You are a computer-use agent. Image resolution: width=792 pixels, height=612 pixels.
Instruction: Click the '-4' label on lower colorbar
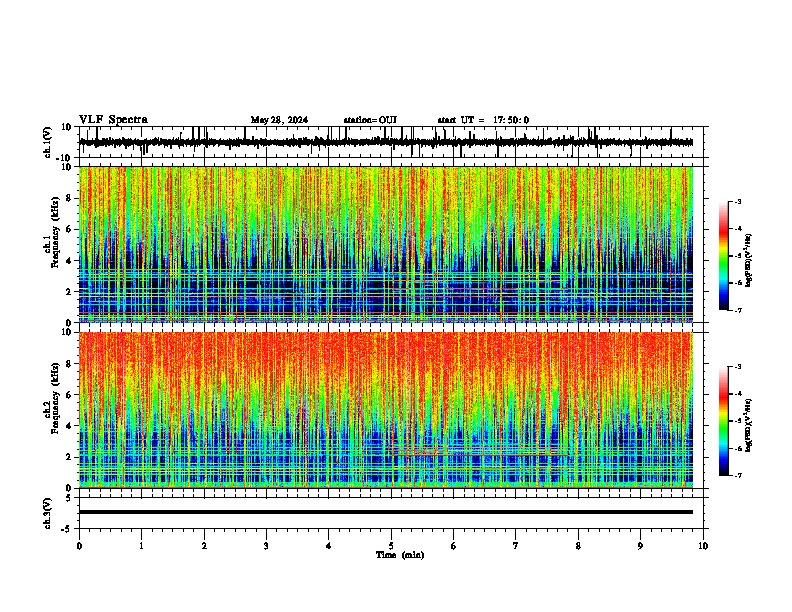[737, 393]
